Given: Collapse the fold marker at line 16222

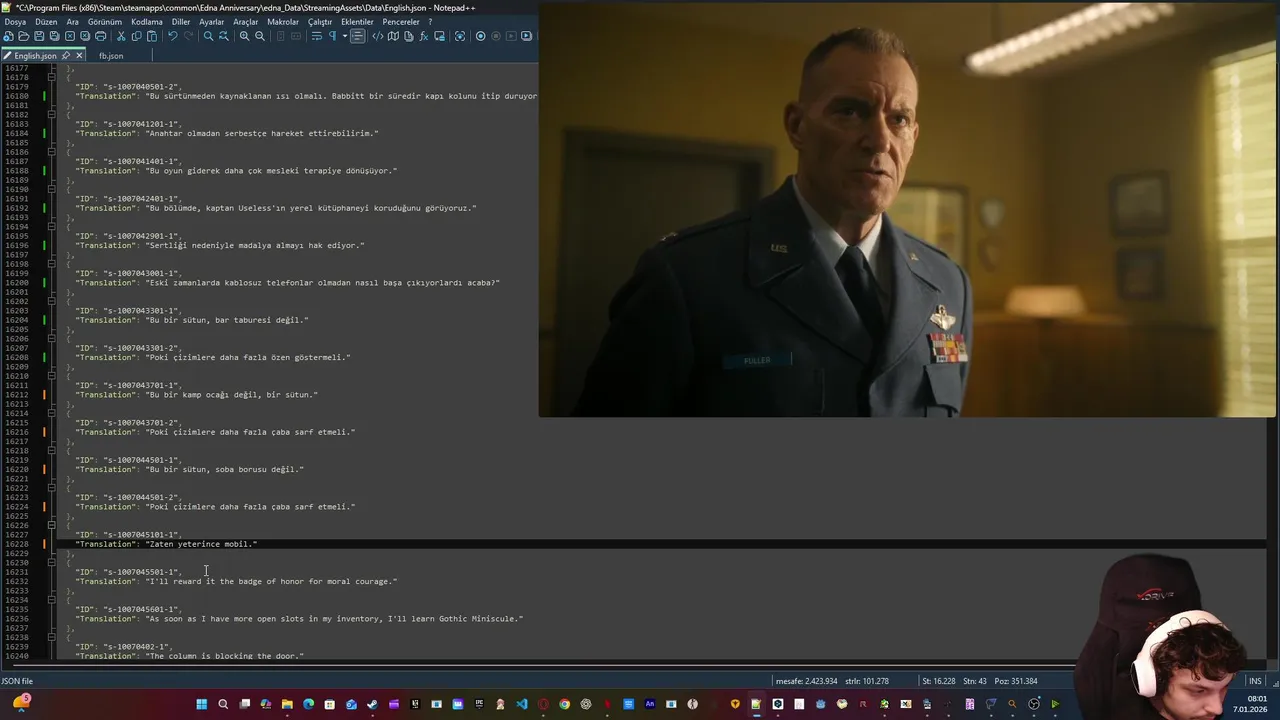Looking at the screenshot, I should point(52,488).
